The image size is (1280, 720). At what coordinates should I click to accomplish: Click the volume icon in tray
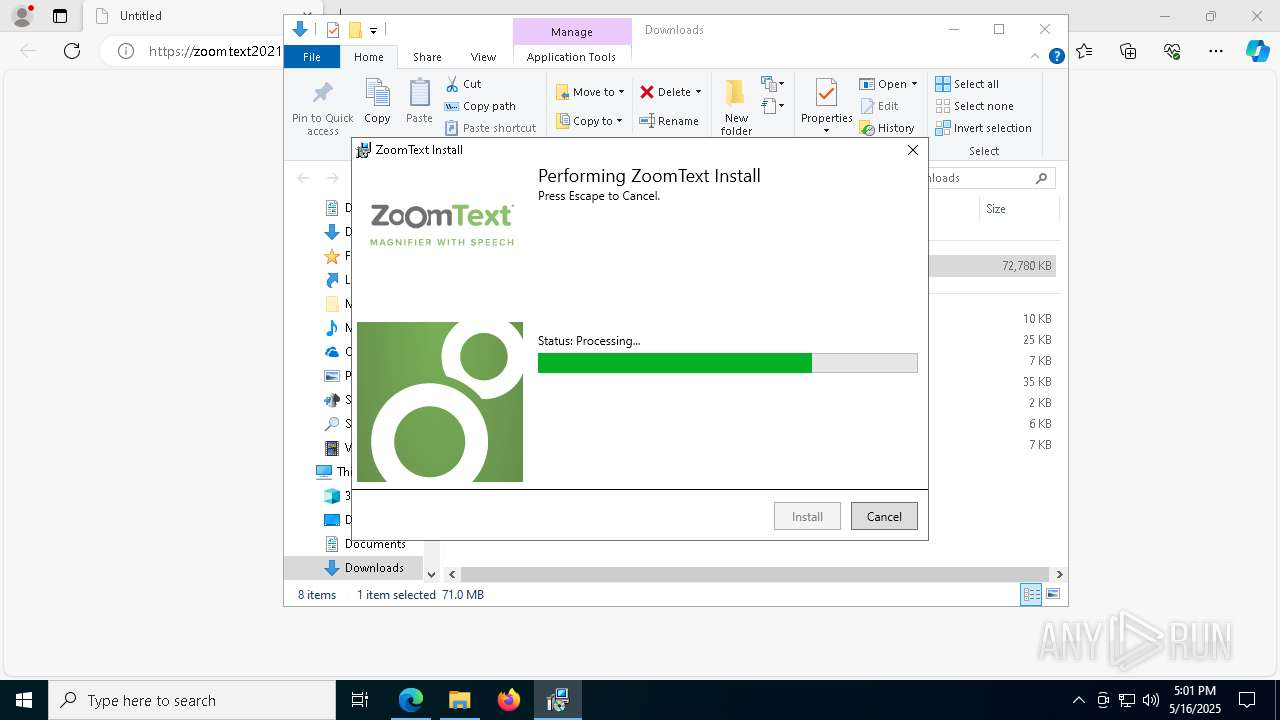1151,700
